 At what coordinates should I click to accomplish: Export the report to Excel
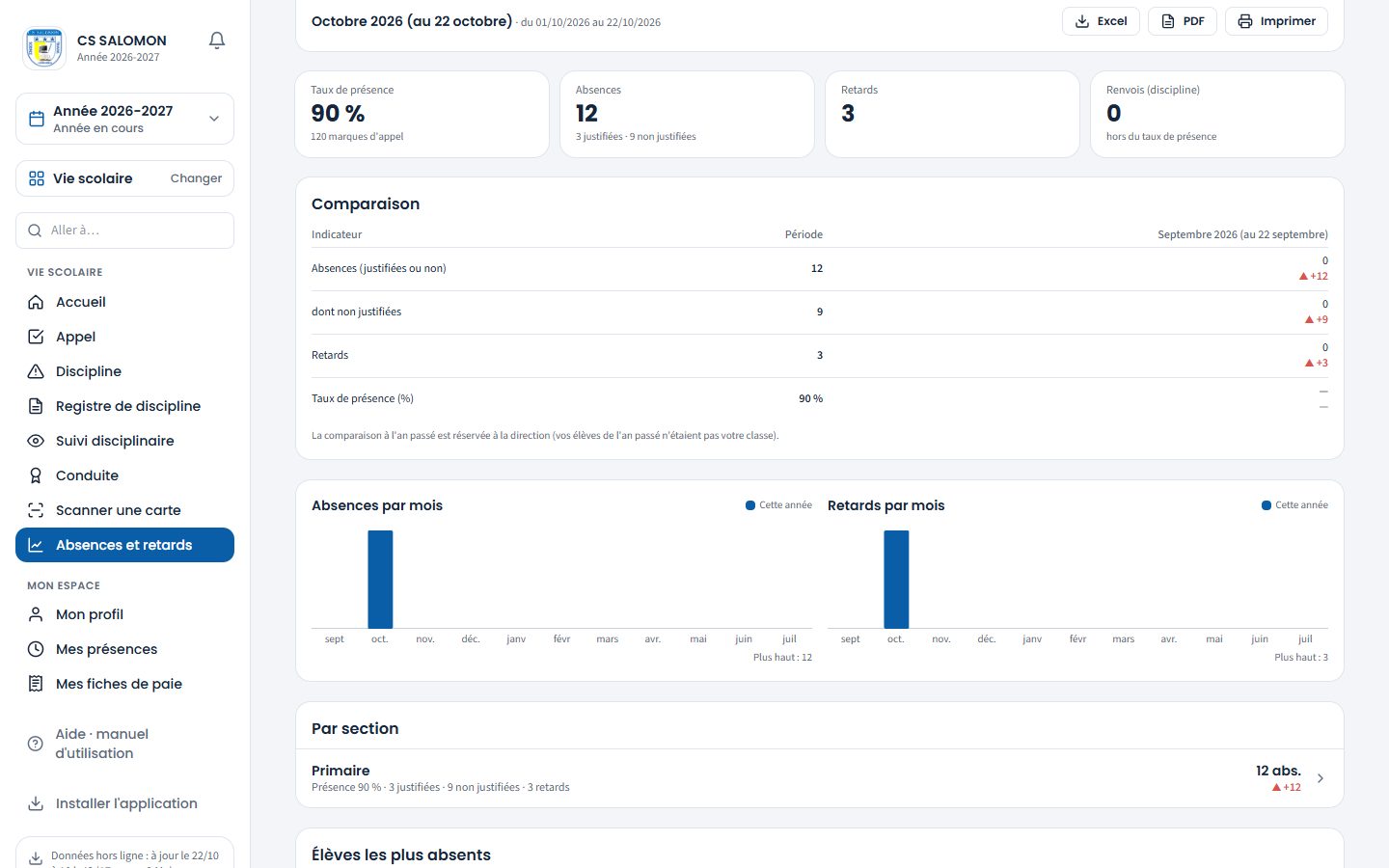pyautogui.click(x=1101, y=21)
